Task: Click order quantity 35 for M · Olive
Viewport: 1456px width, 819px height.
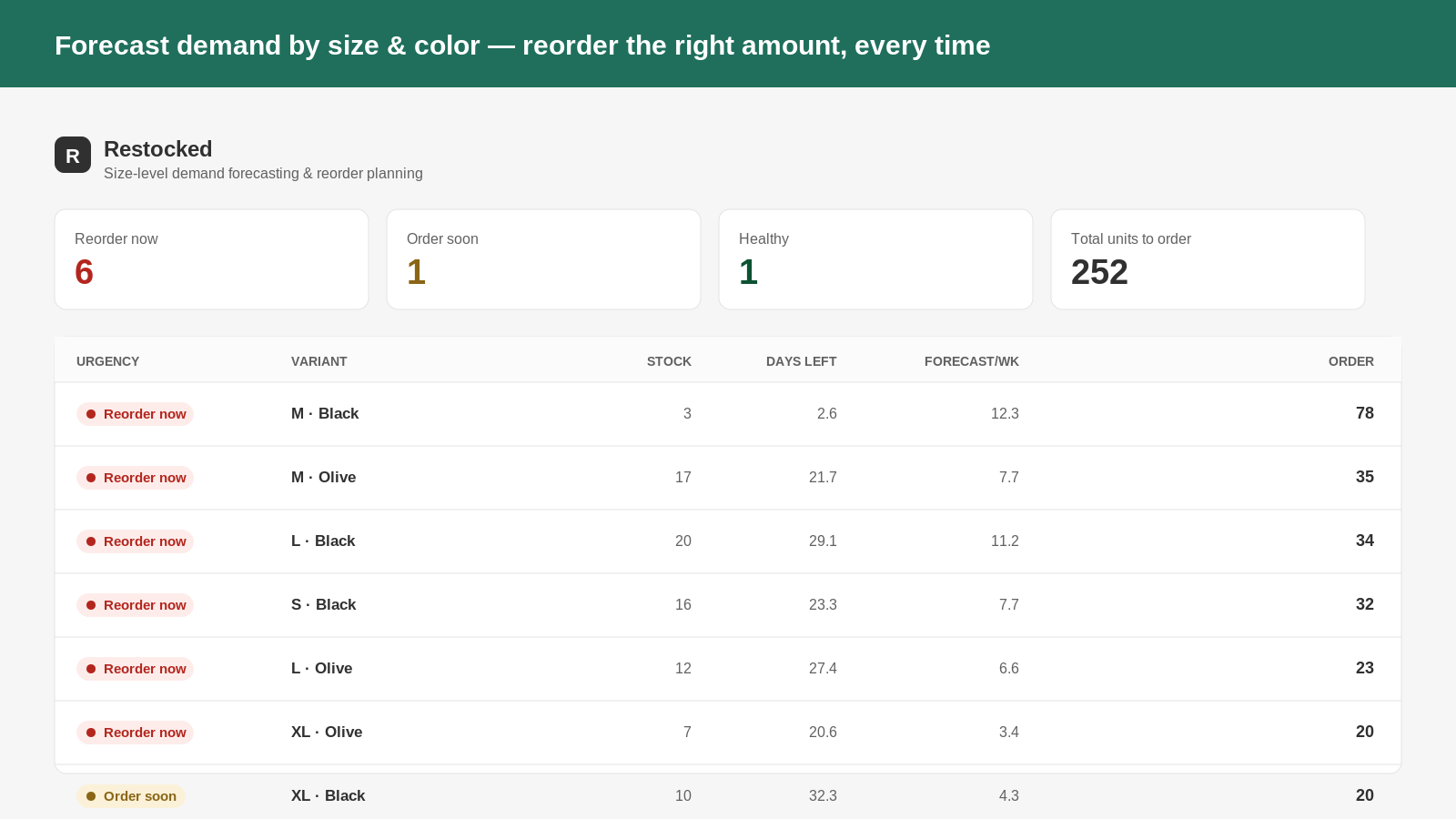Action: coord(1364,477)
